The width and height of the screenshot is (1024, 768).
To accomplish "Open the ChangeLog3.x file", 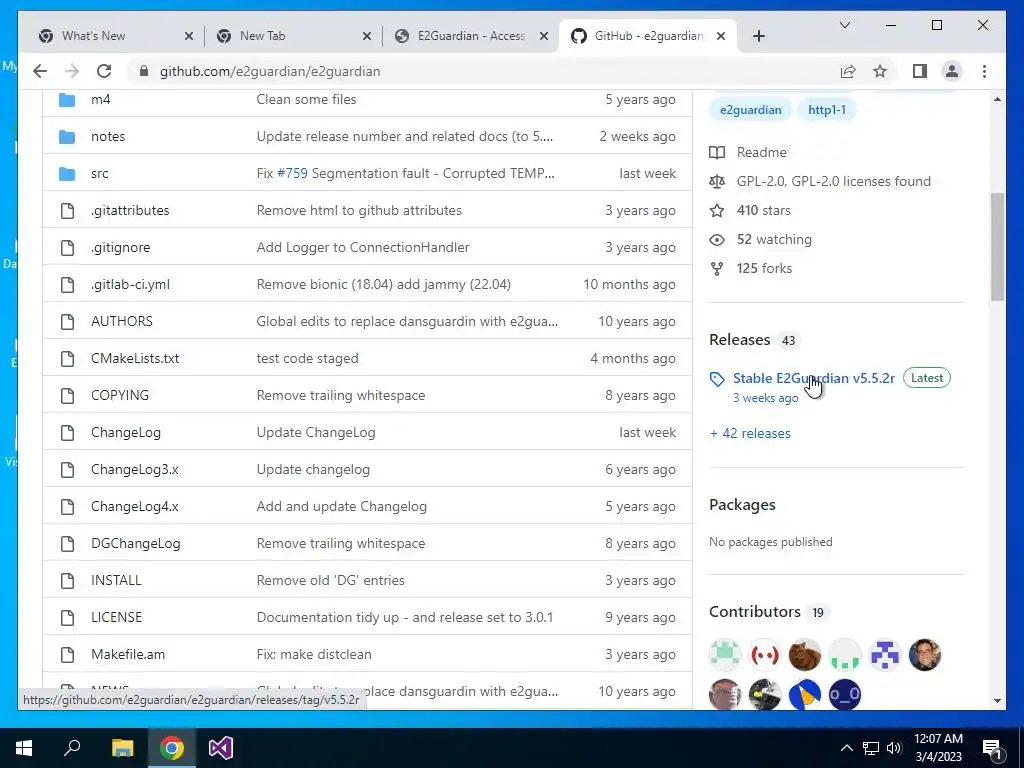I will pos(135,470).
